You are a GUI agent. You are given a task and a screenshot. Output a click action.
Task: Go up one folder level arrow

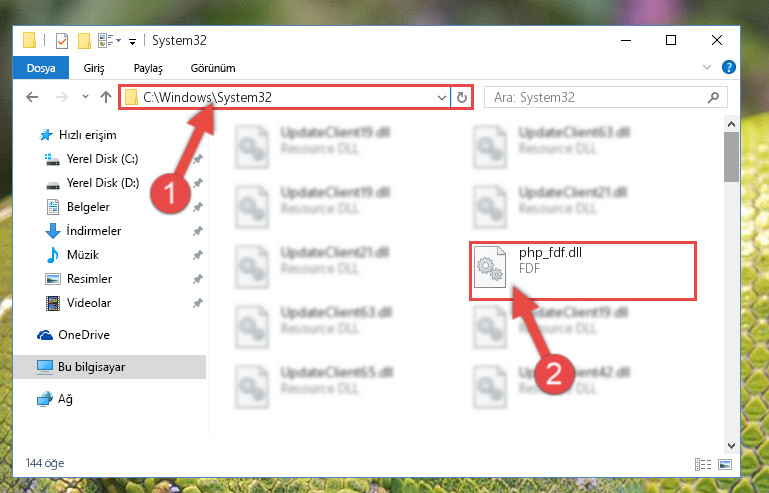click(106, 97)
